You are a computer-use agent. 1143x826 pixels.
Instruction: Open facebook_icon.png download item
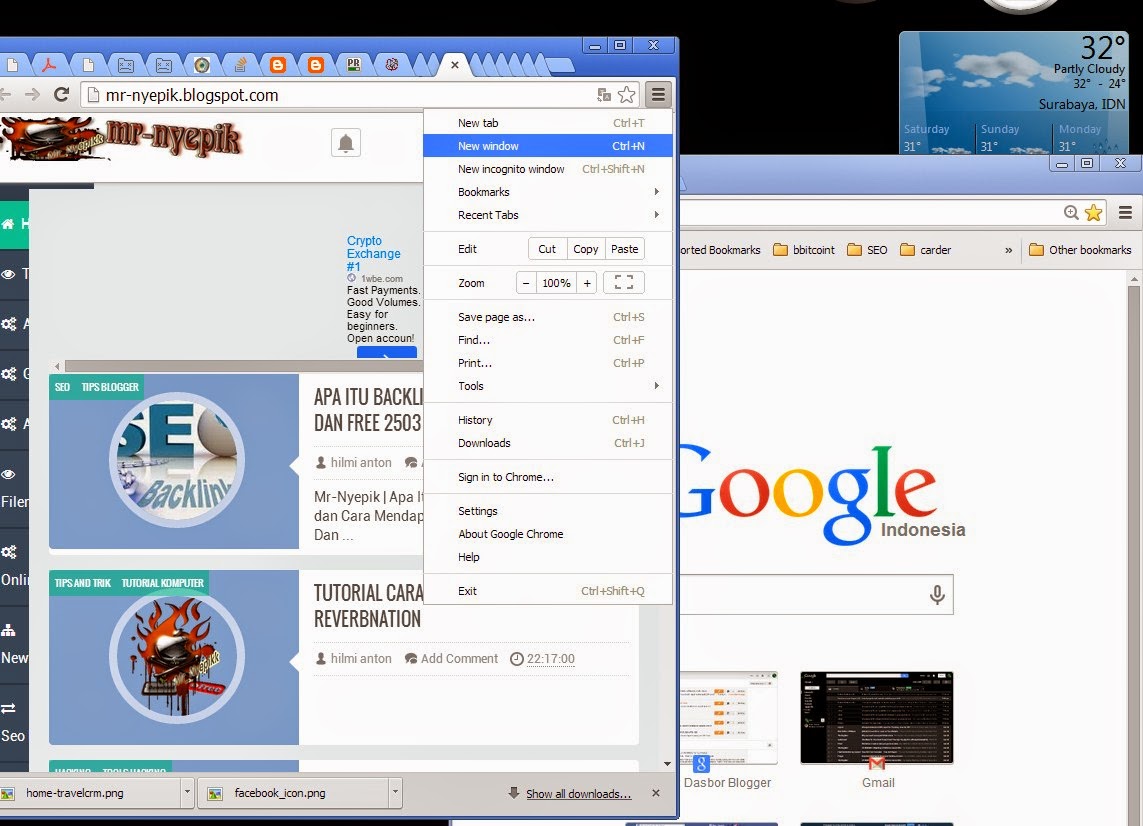(x=294, y=793)
